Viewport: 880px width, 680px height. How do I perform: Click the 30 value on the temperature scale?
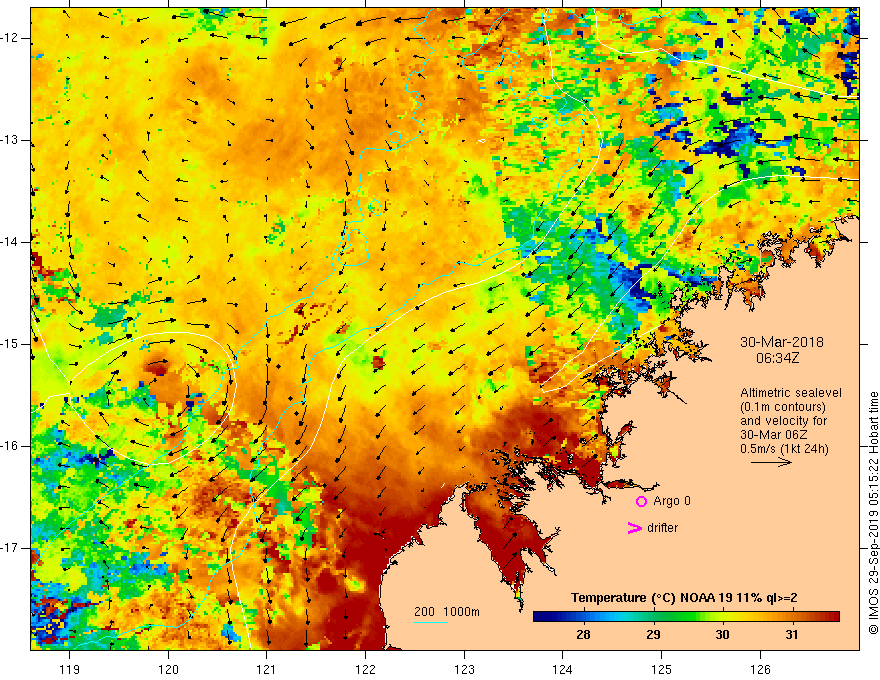tap(722, 635)
